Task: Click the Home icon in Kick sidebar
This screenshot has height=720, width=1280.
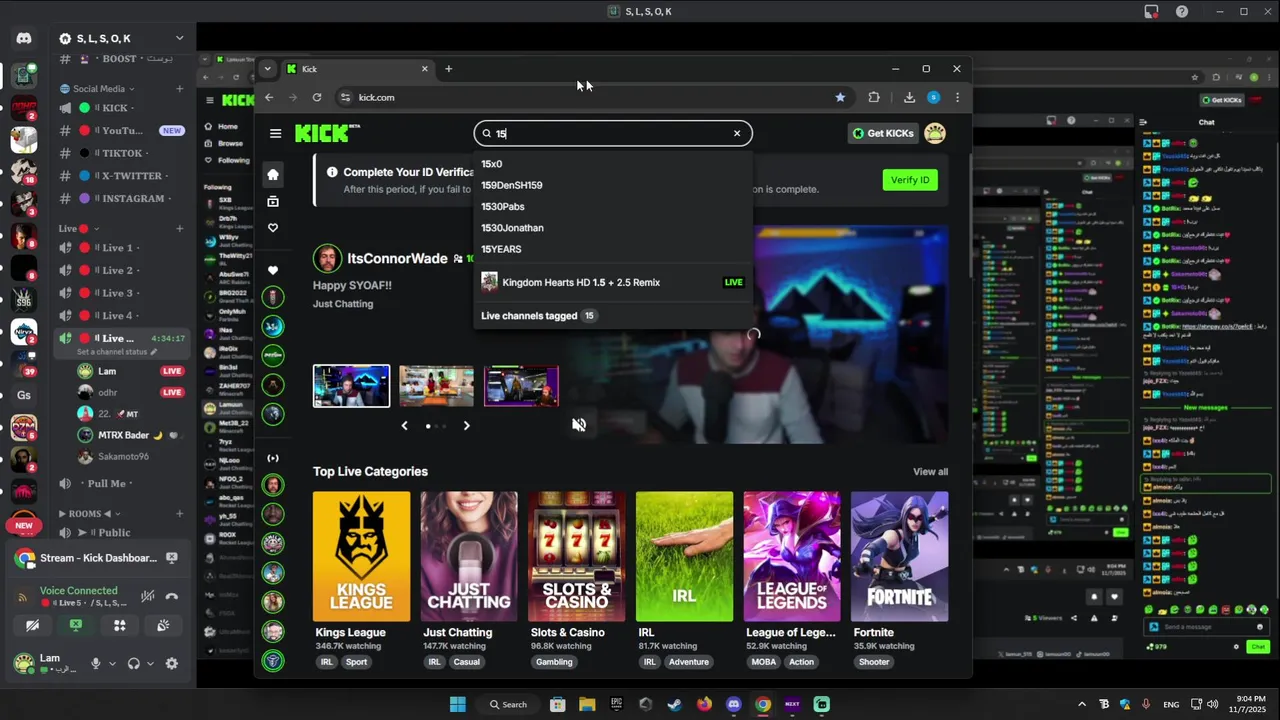Action: coord(273,174)
